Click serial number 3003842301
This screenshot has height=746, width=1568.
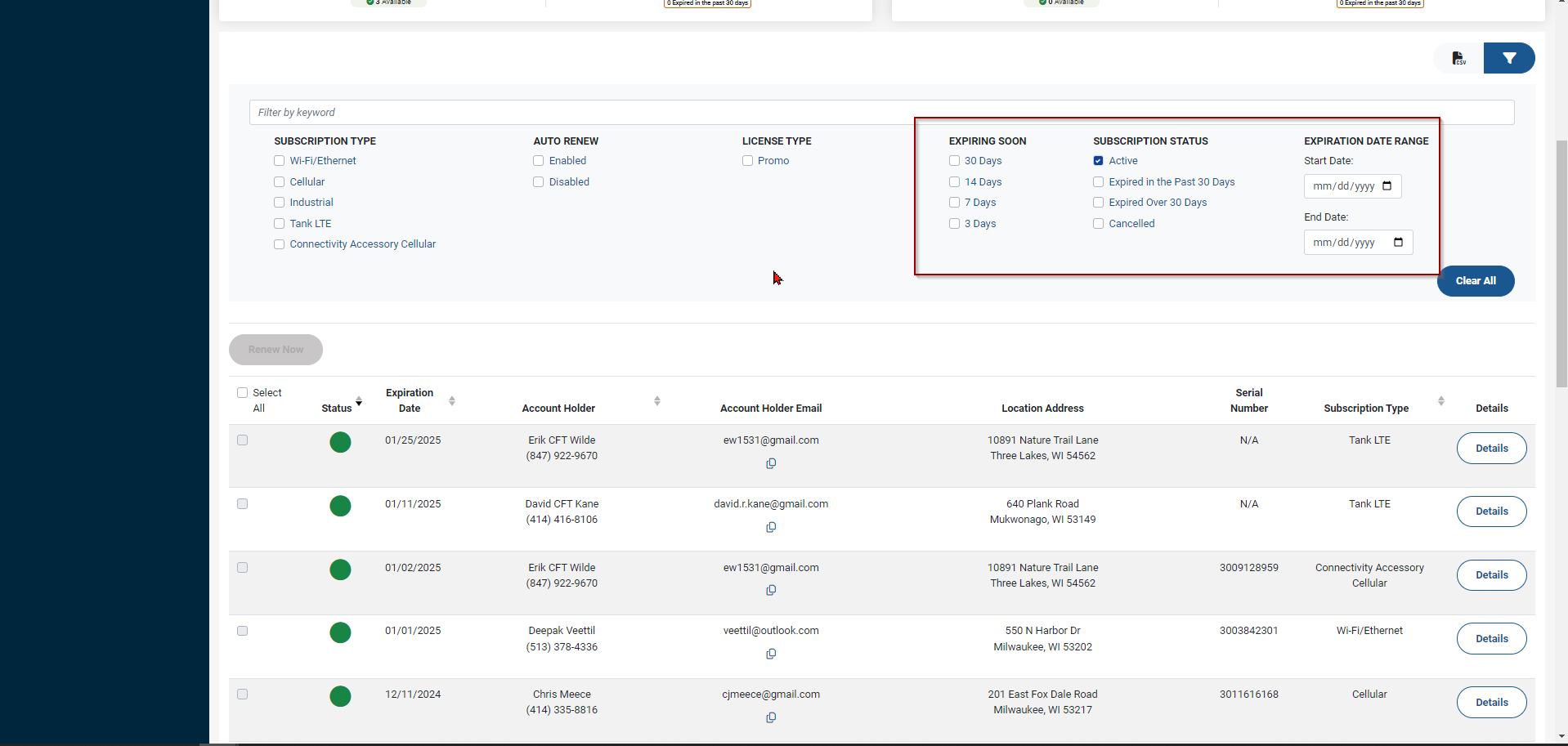(1248, 631)
